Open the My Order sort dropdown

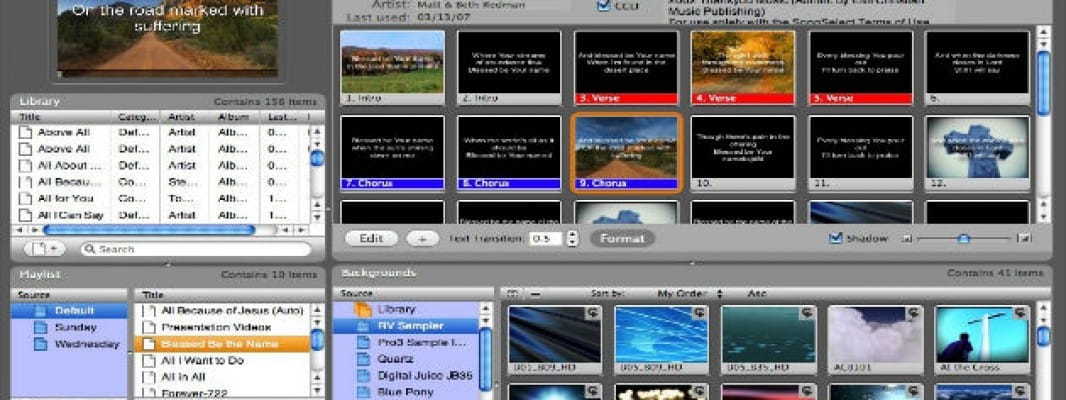[690, 294]
